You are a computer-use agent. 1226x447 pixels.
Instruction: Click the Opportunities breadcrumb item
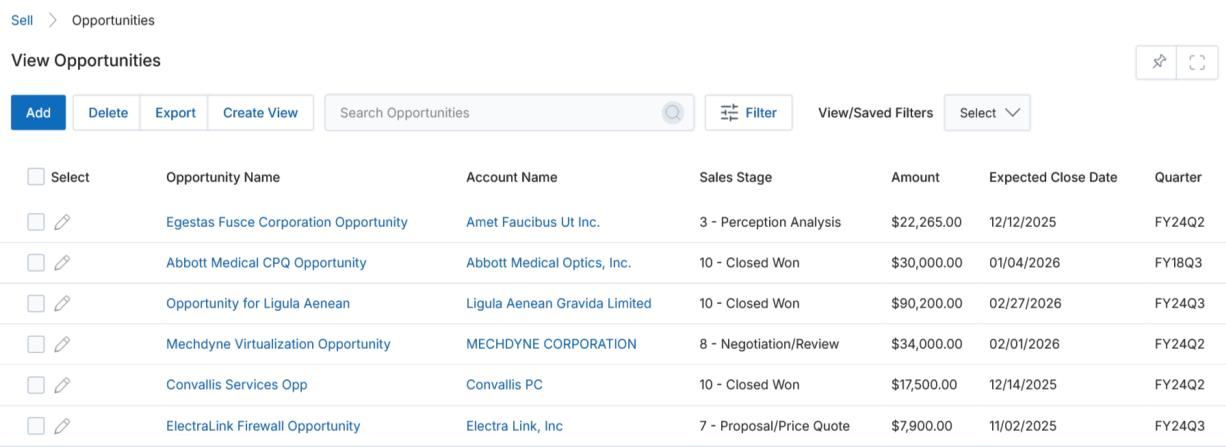click(113, 20)
